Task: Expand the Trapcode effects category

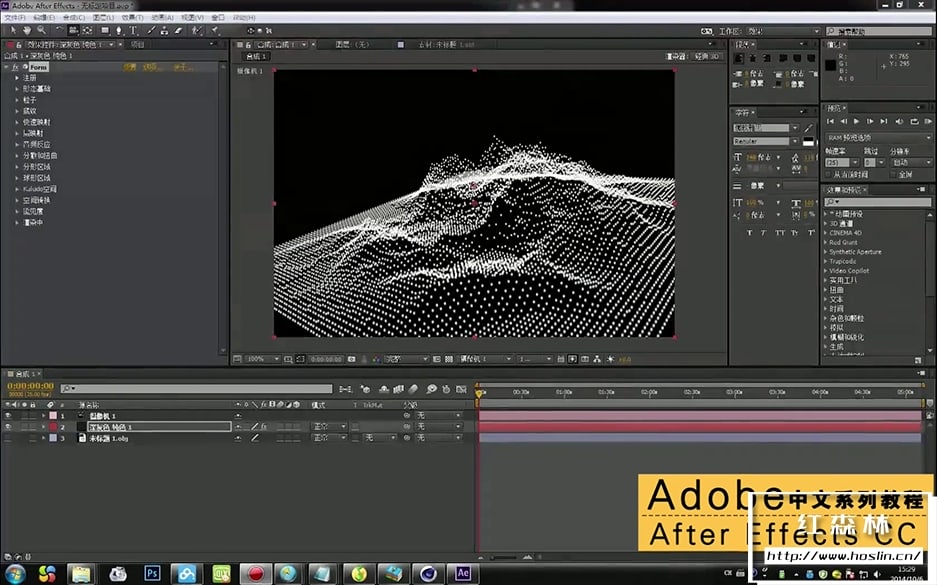Action: 826,261
